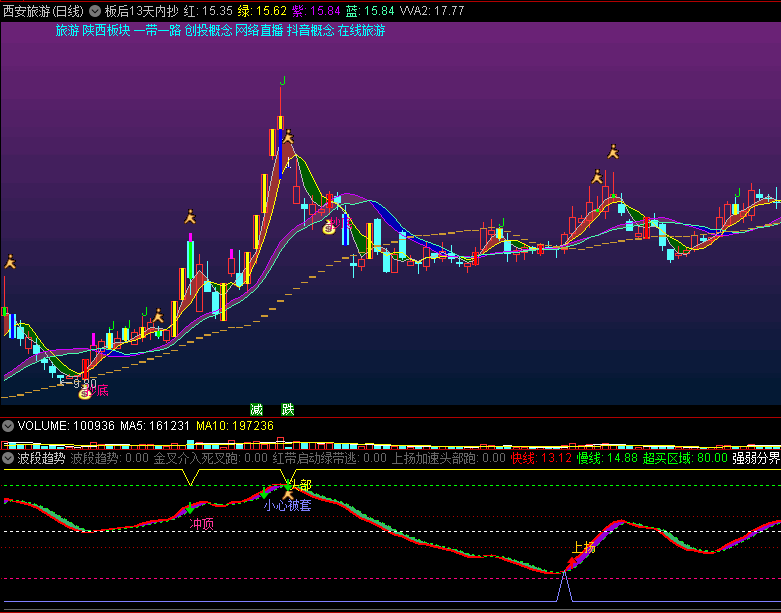This screenshot has width=781, height=613.
Task: Open the 陕西板块 sector link
Action: [x=106, y=30]
